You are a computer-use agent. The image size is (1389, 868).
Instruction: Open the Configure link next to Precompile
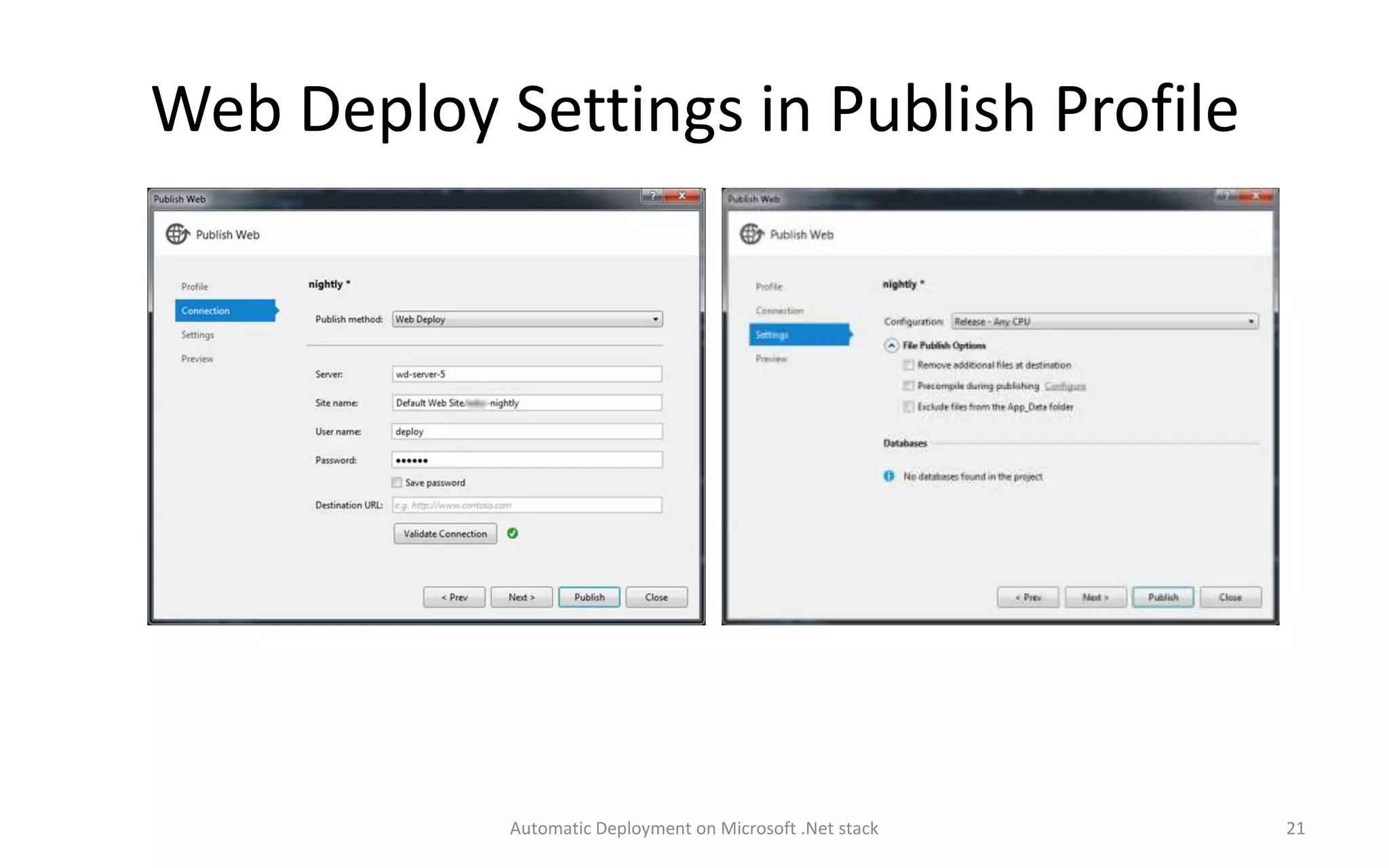pos(1065,386)
